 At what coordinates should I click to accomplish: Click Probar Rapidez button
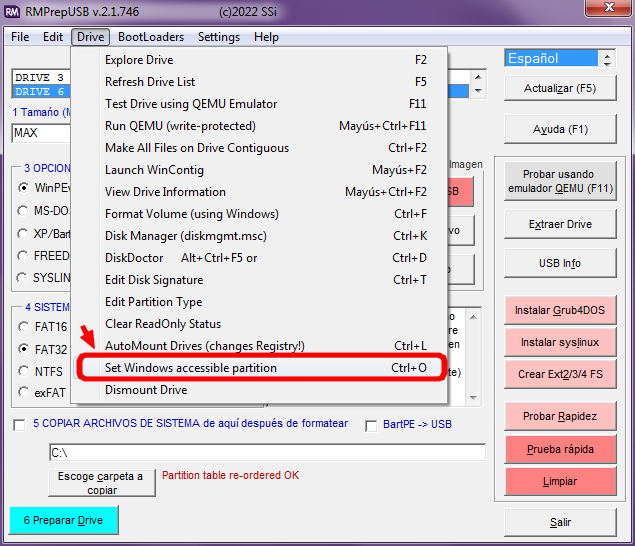560,416
